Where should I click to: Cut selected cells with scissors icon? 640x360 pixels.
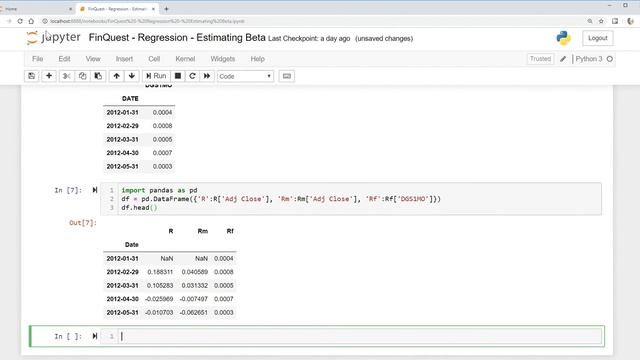tap(67, 76)
